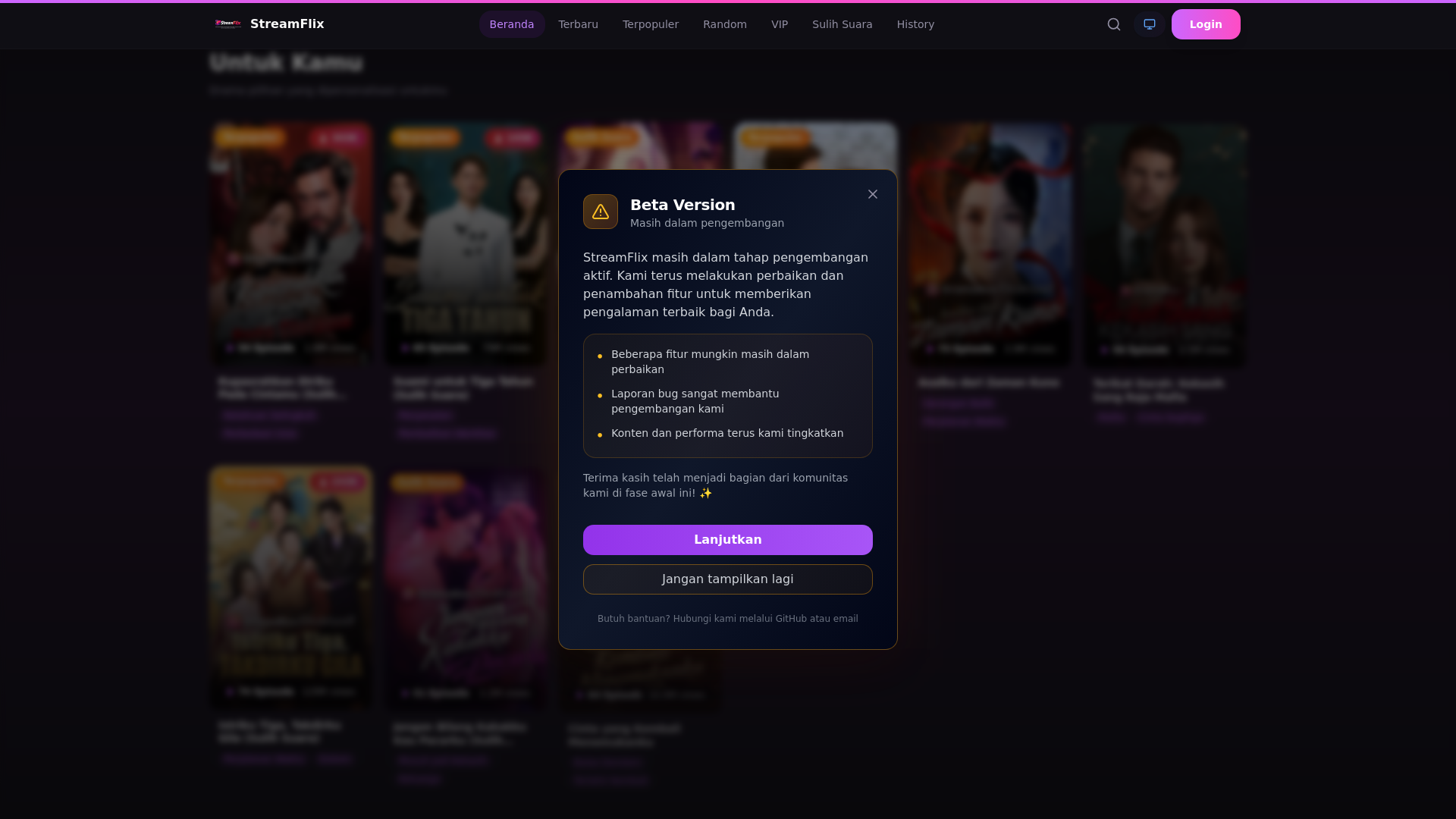Open the search magnifier icon
1456x819 pixels.
[1114, 24]
